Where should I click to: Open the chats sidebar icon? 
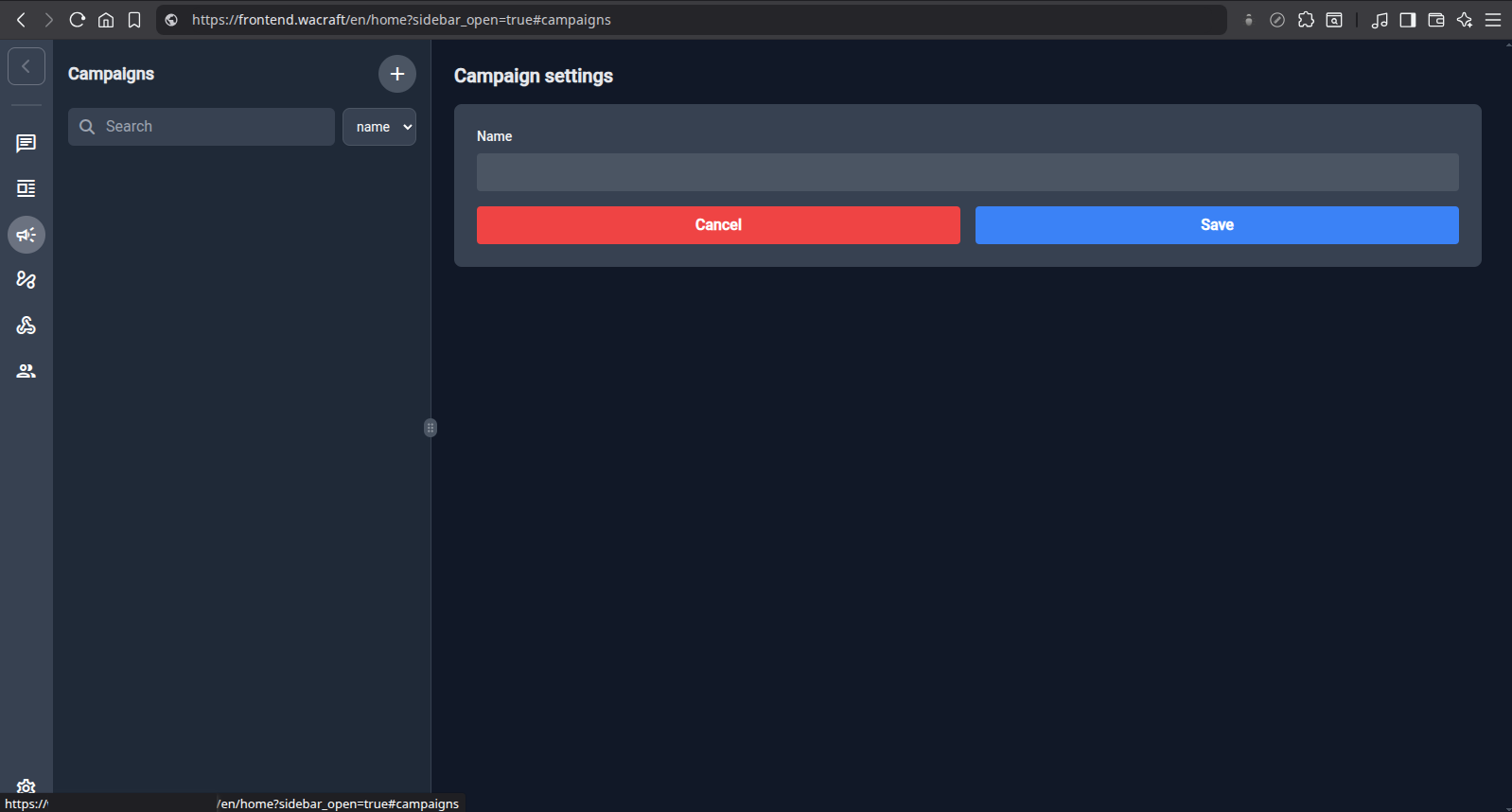26,143
